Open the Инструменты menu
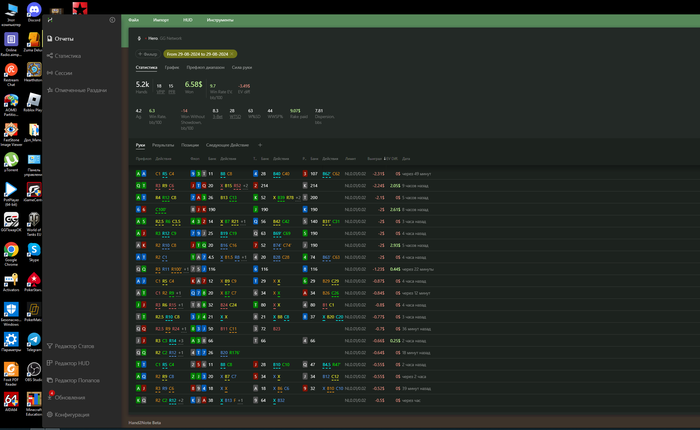 pos(220,20)
